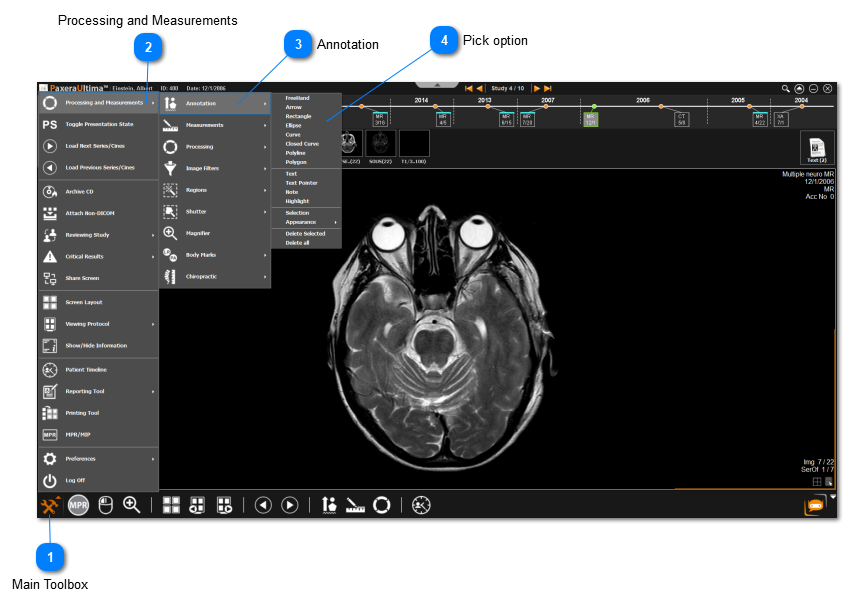Click the search magnifier icon at top right
846x608 pixels.
(x=785, y=89)
